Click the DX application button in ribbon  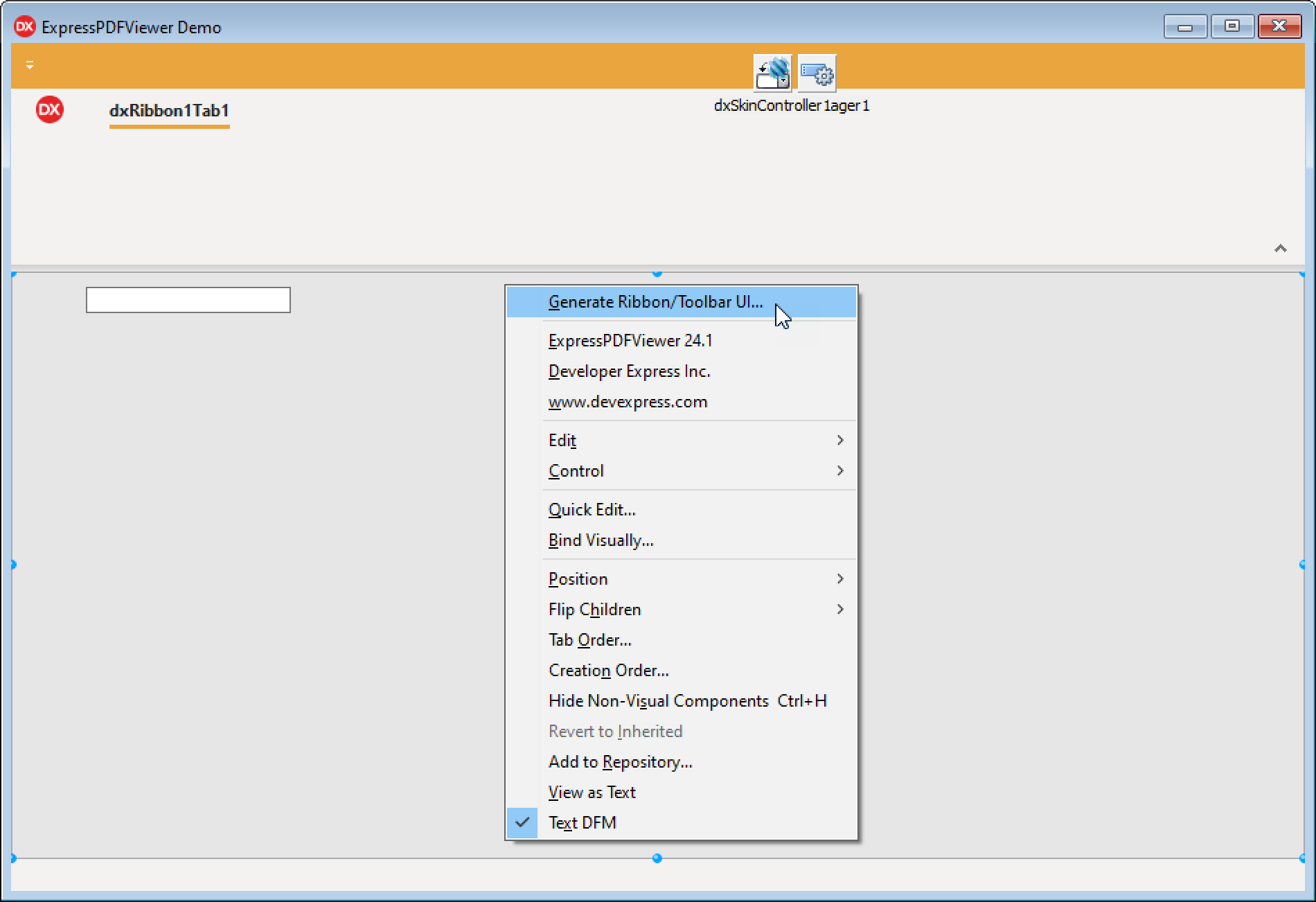point(49,110)
